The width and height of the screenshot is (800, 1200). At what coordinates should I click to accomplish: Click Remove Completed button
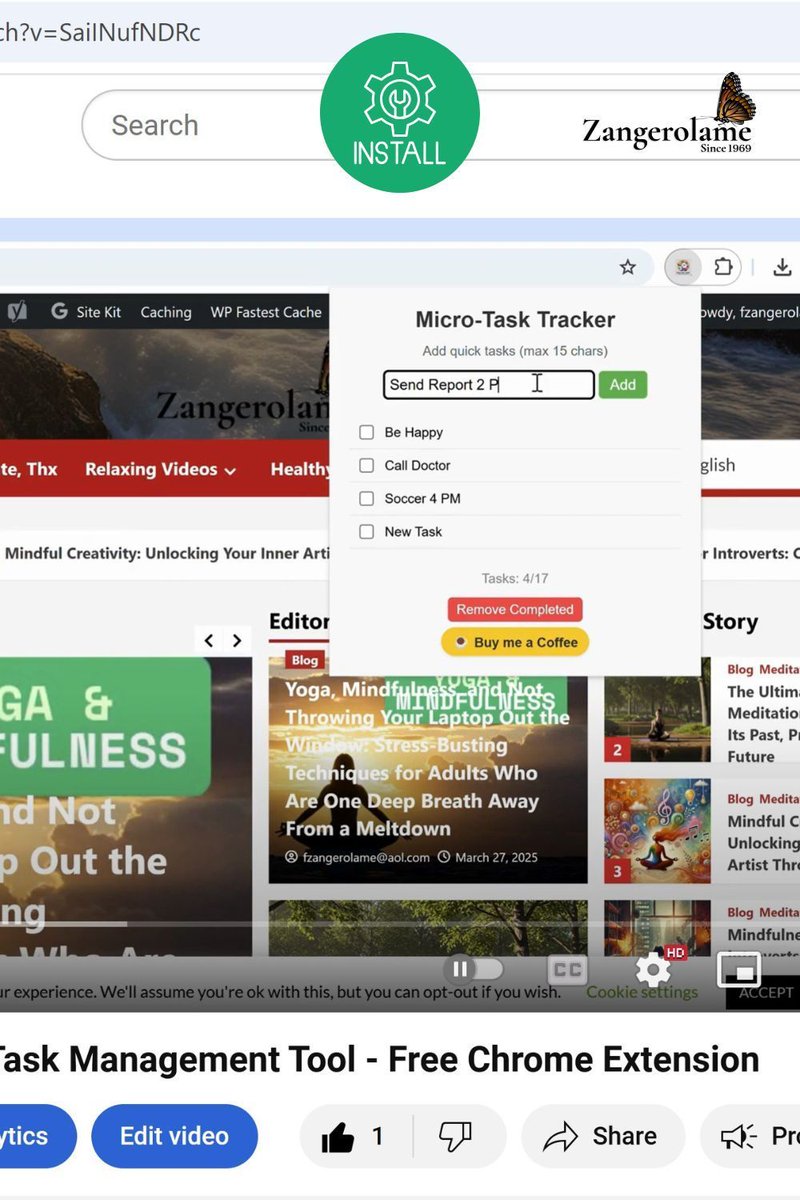click(x=515, y=609)
